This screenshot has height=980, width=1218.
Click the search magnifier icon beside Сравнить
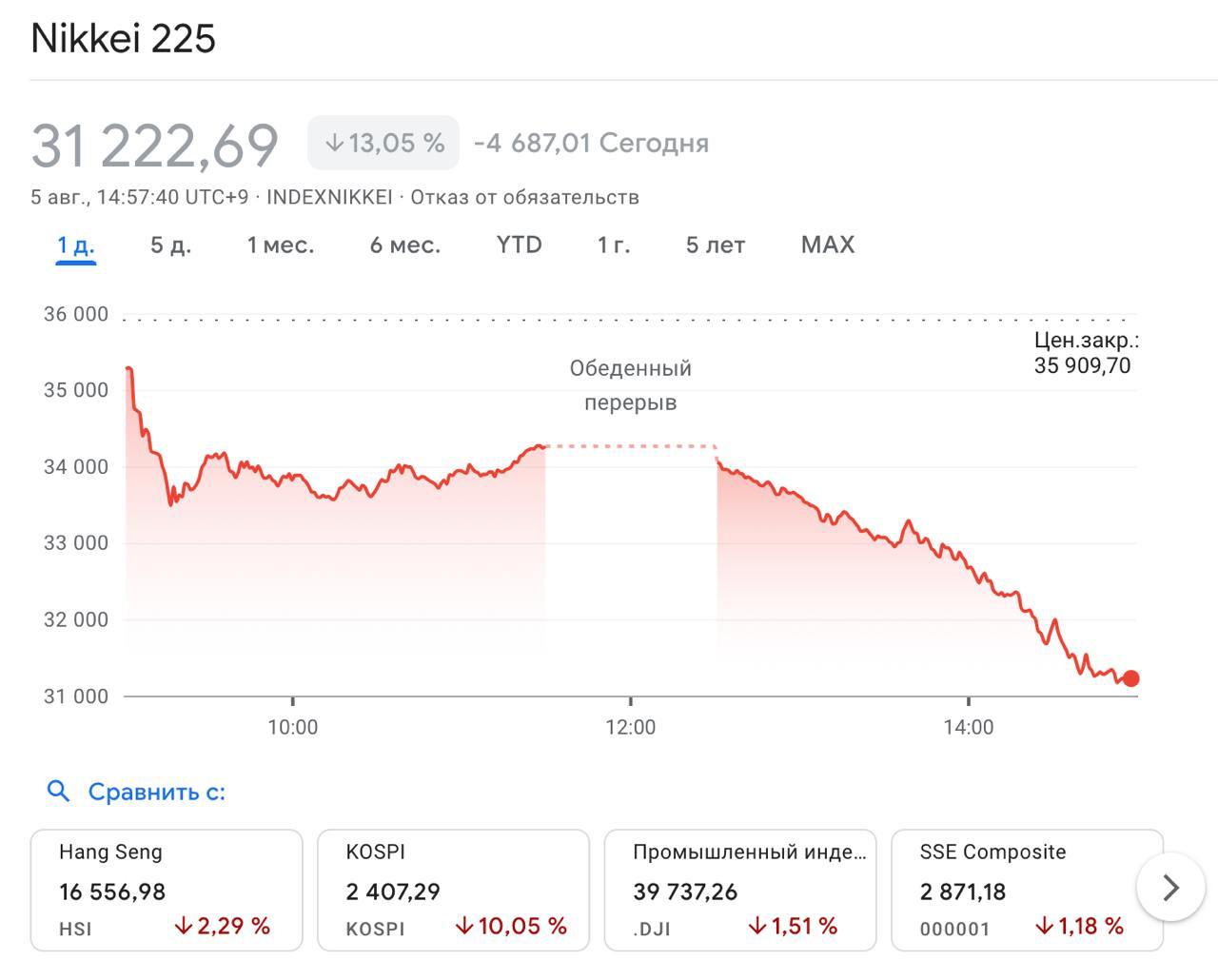58,791
